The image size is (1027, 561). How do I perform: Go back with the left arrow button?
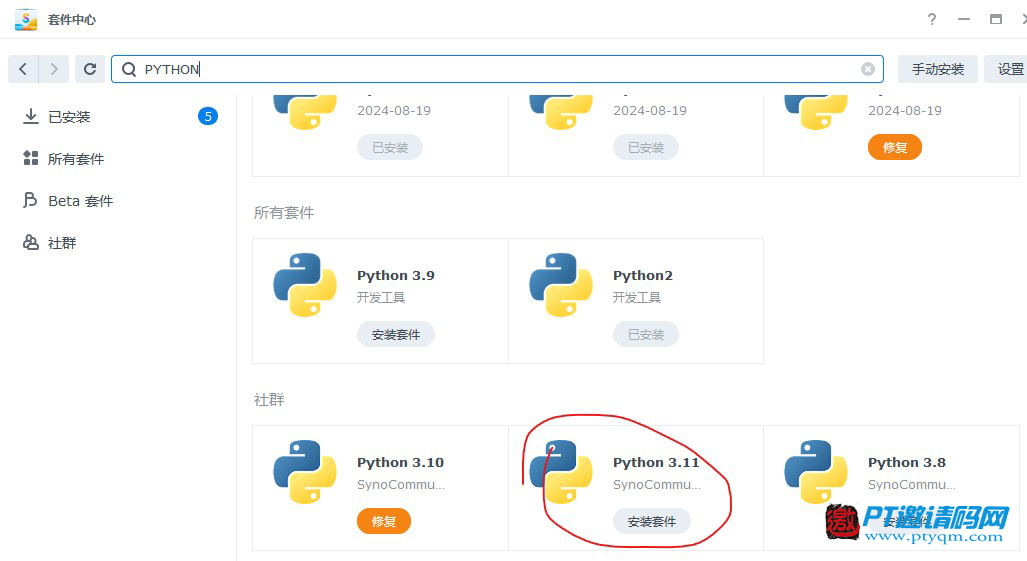[x=23, y=69]
